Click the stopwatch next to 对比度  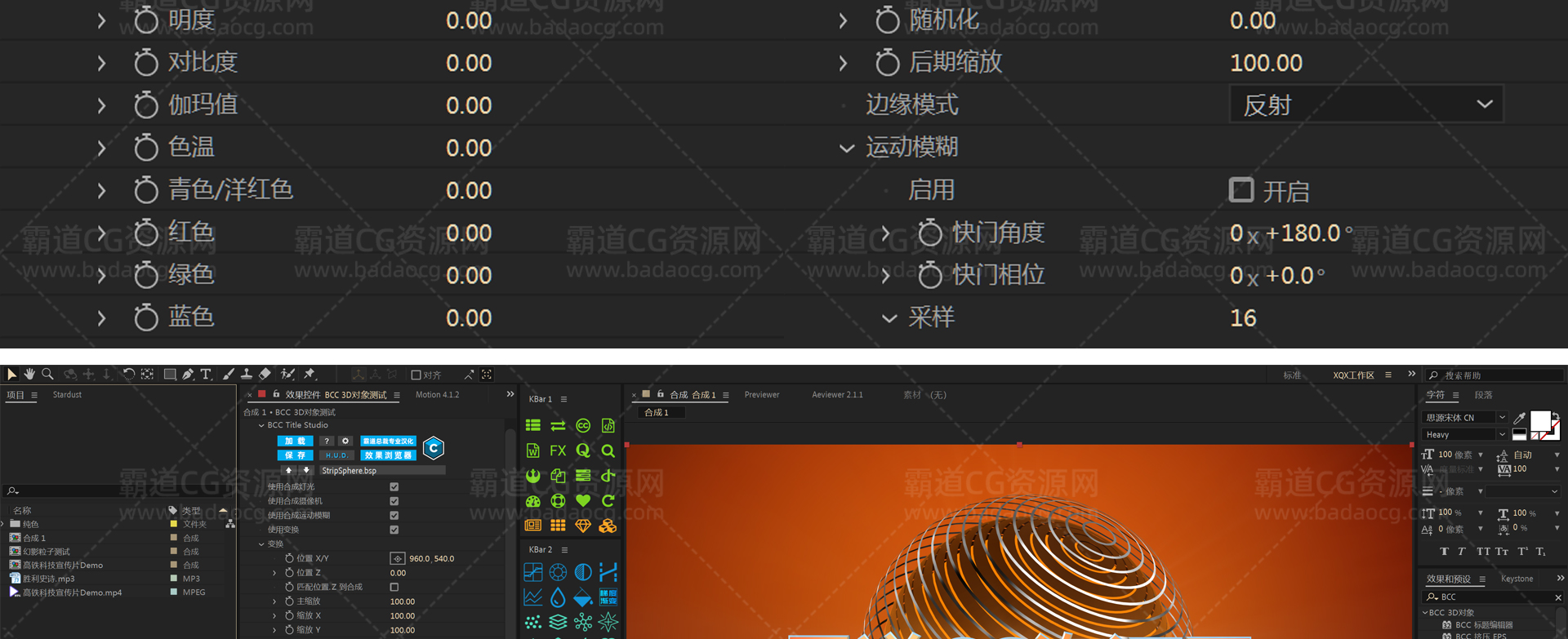tap(146, 63)
